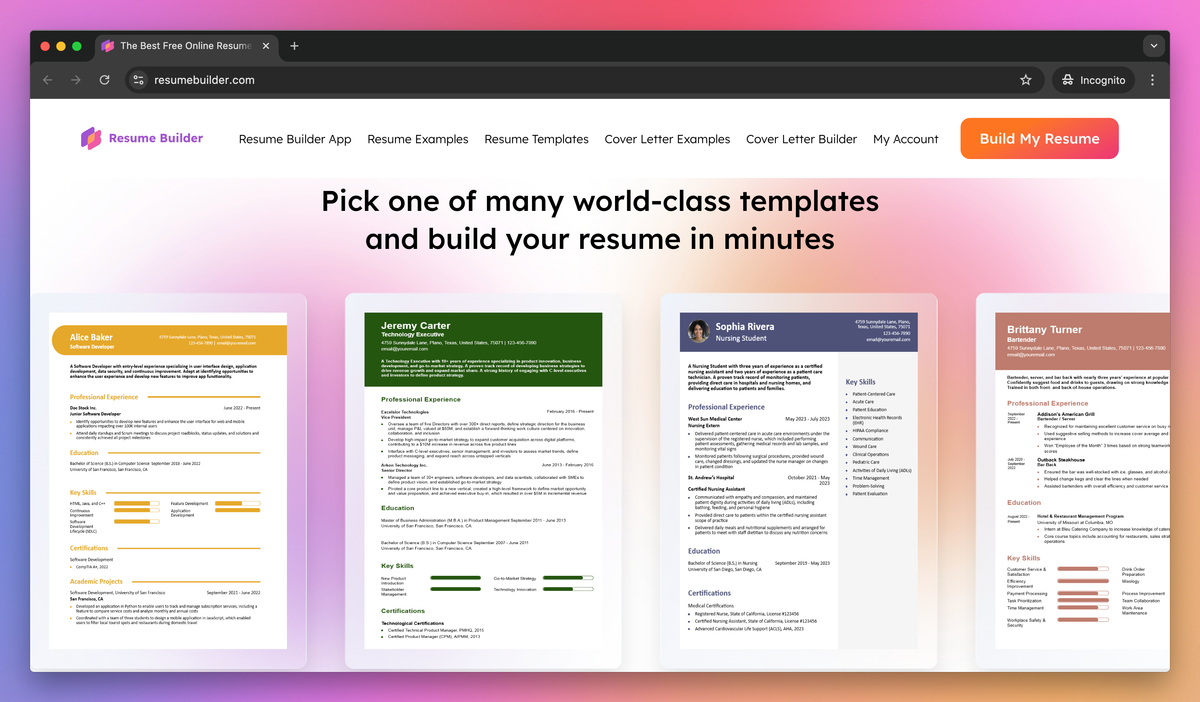Click the 'Pick one of many world-class templates' heading
This screenshot has width=1200, height=702.
600,201
